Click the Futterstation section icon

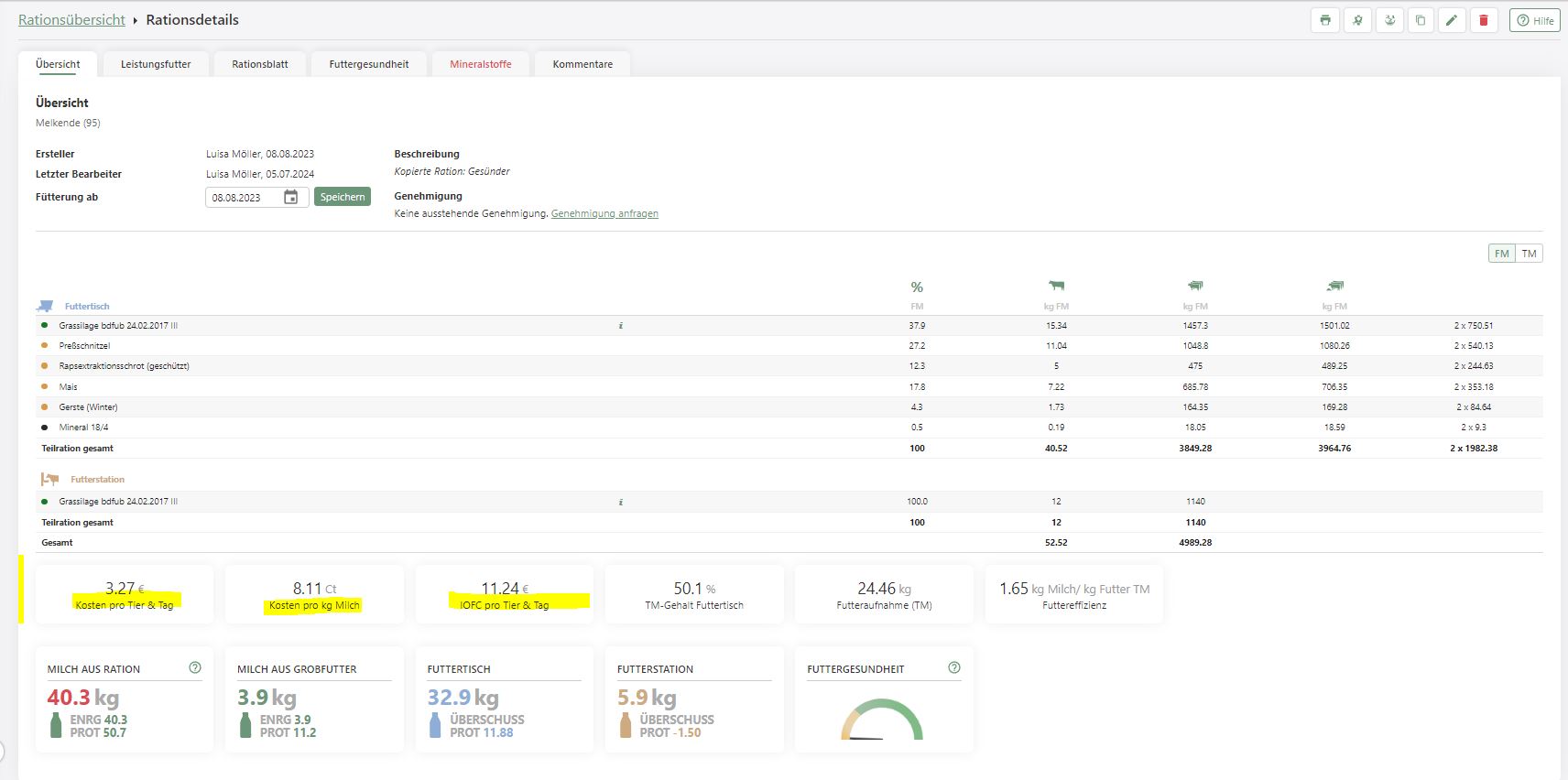(49, 479)
